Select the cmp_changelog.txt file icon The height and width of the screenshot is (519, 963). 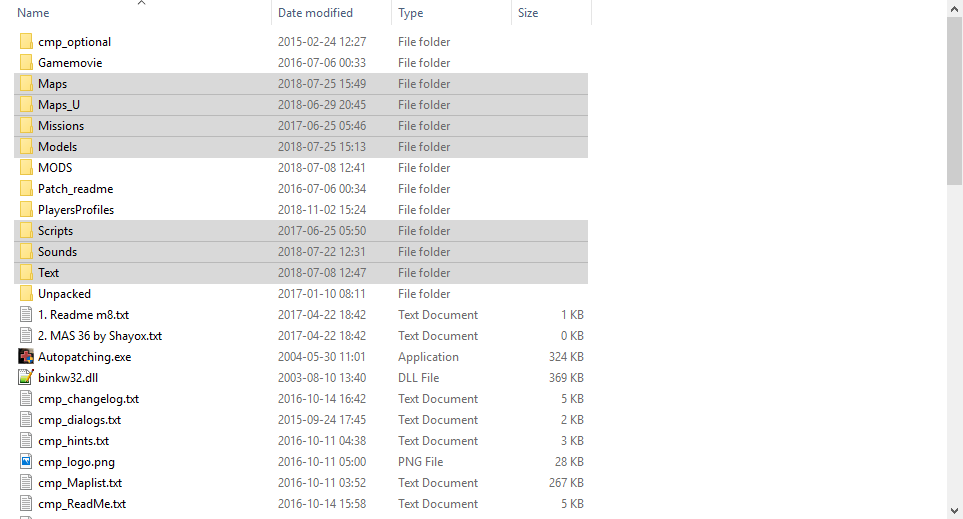26,399
